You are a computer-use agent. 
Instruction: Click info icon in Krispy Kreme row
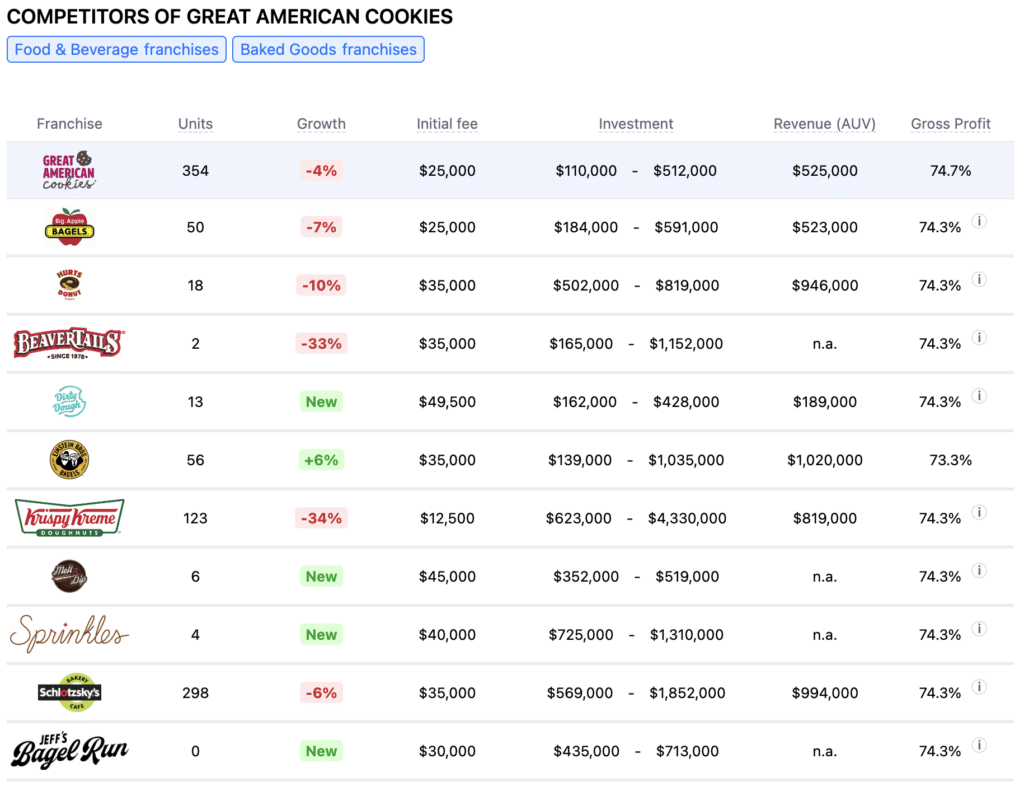pos(978,511)
